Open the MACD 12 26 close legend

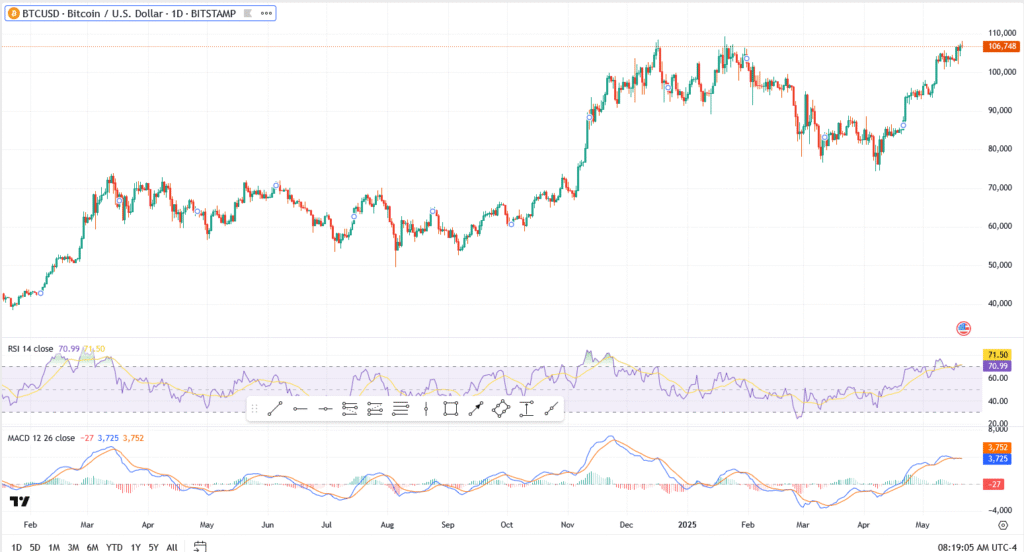click(42, 437)
